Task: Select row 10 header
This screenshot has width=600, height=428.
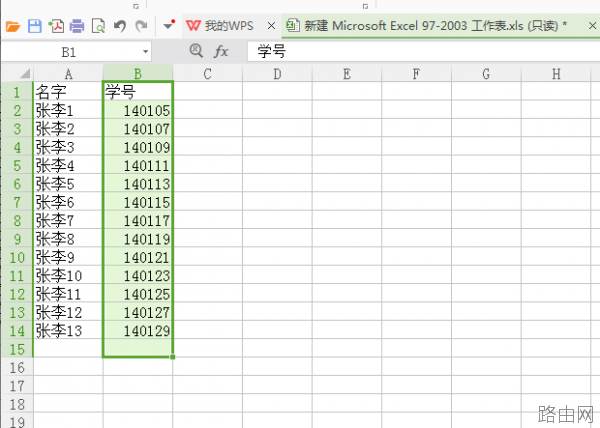Action: [17, 257]
